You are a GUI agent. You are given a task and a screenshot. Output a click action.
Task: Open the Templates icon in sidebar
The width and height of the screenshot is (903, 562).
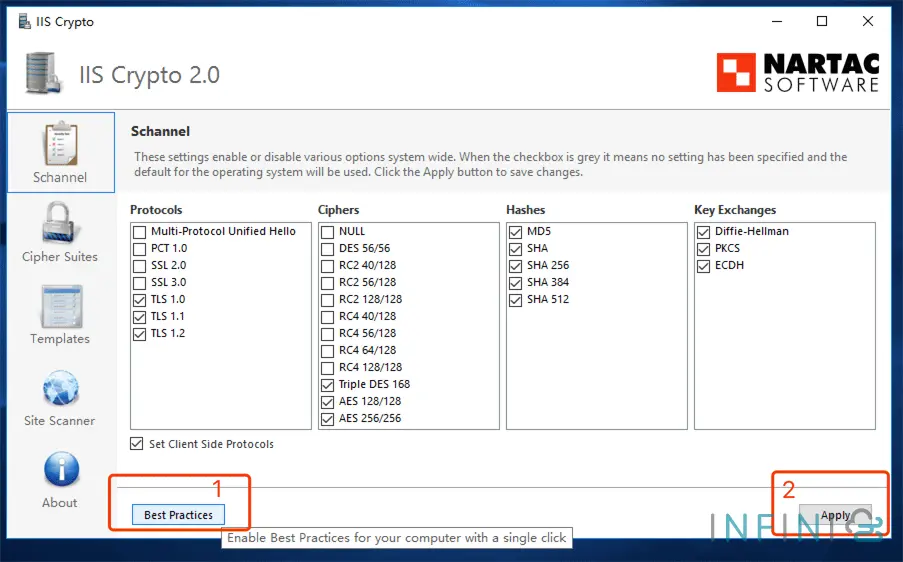60,306
